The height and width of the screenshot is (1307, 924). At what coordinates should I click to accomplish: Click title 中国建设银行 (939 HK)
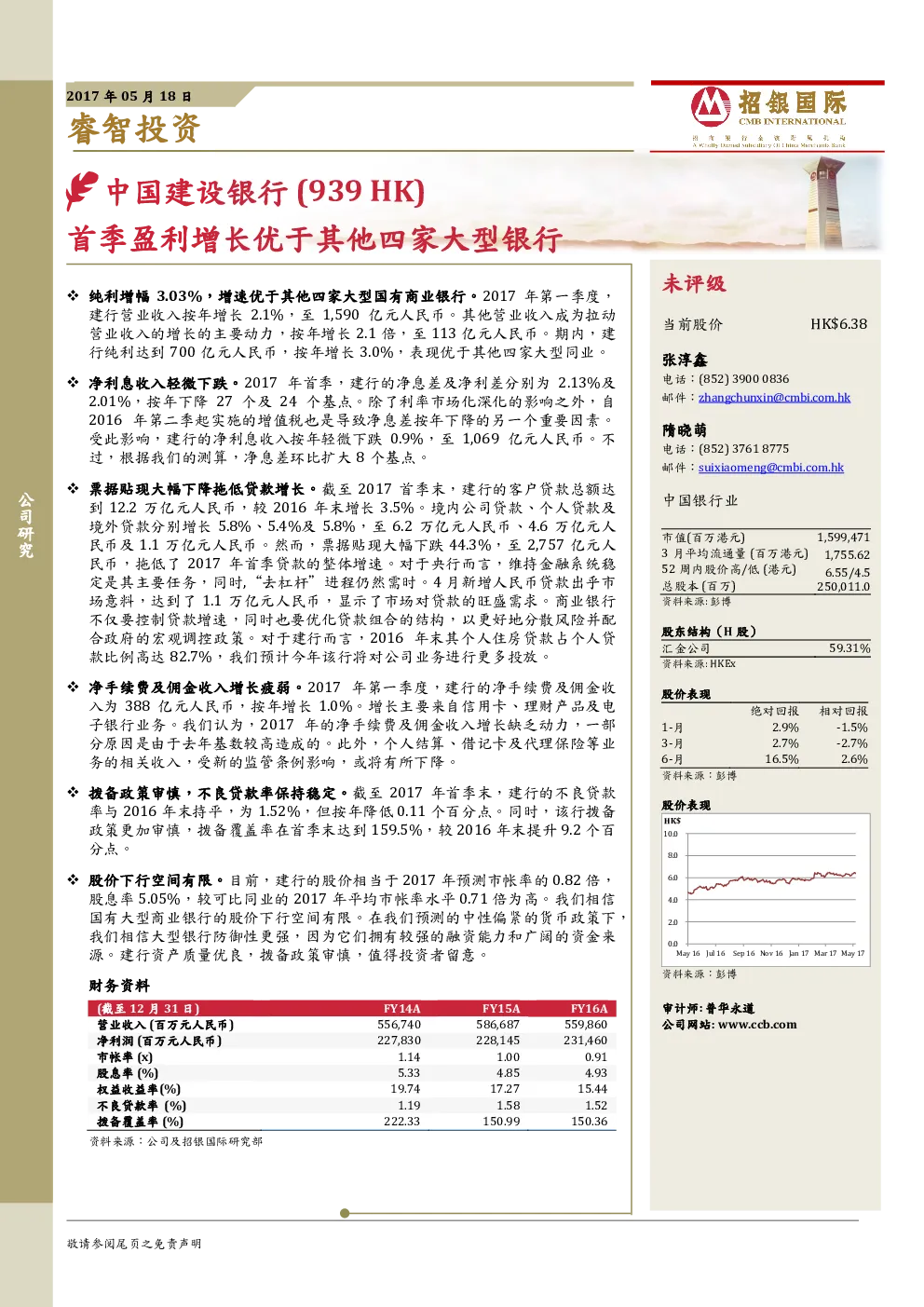[265, 192]
